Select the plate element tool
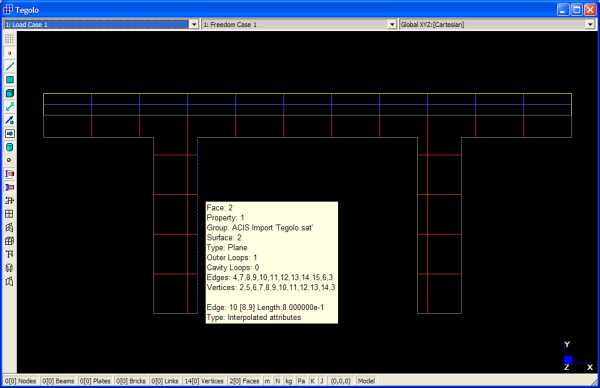Screen dimensions: 600x388 pos(10,80)
